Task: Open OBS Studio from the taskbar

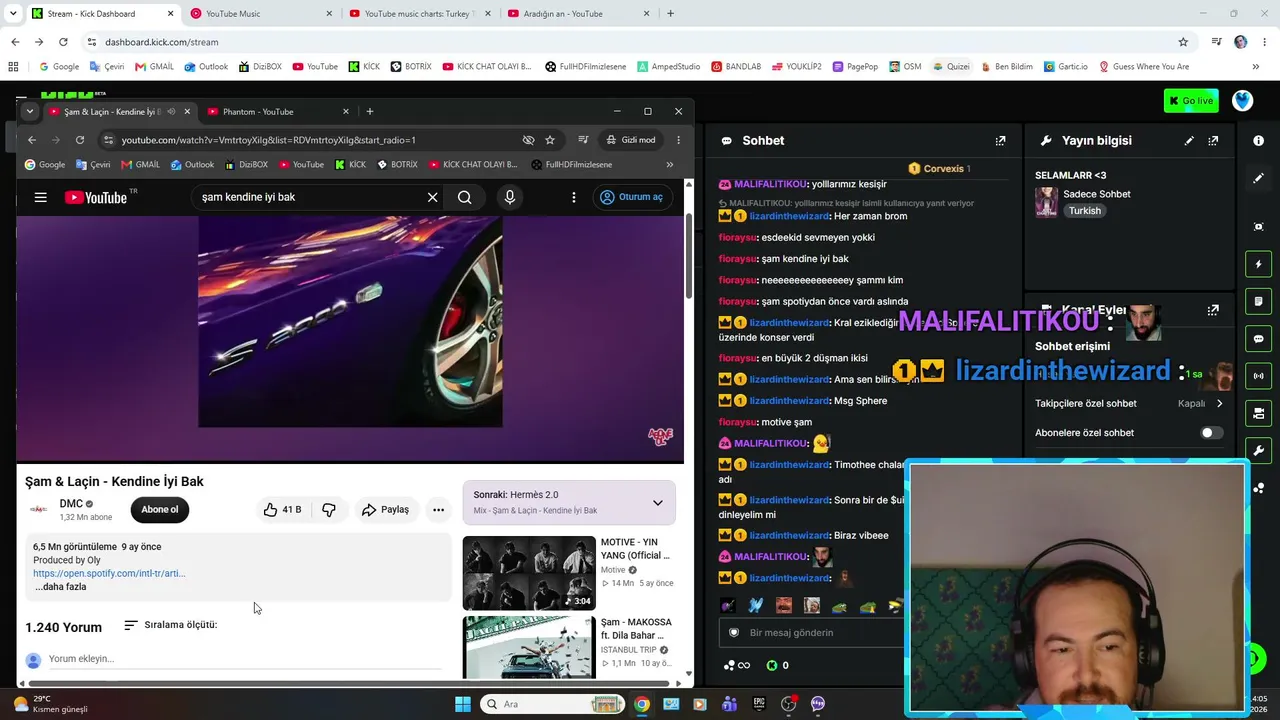Action: [788, 704]
